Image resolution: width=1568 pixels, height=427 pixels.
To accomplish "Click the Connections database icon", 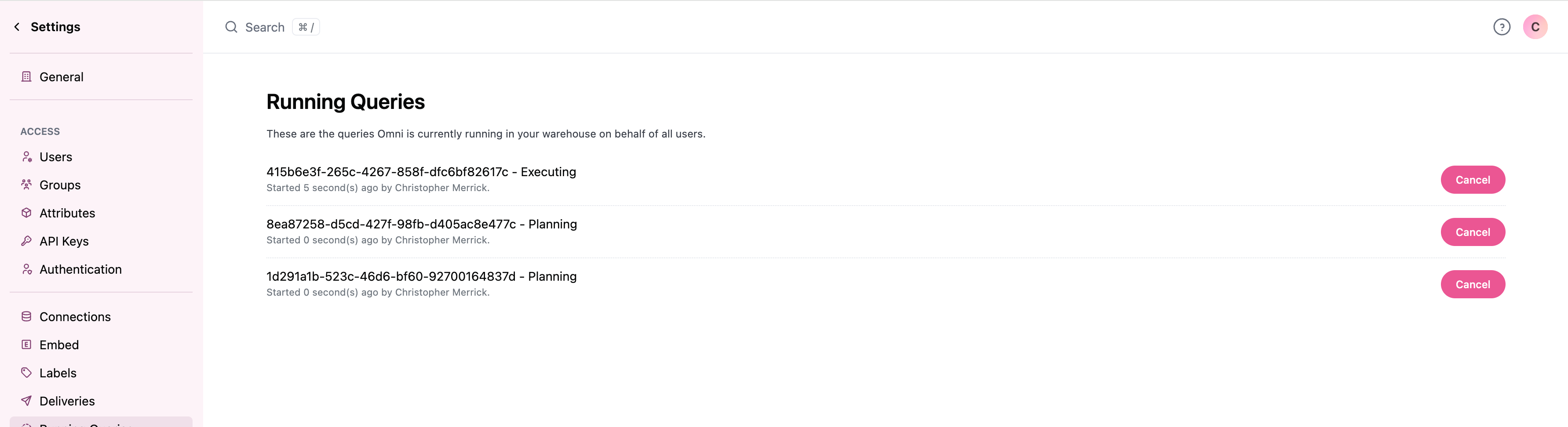I will coord(26,316).
